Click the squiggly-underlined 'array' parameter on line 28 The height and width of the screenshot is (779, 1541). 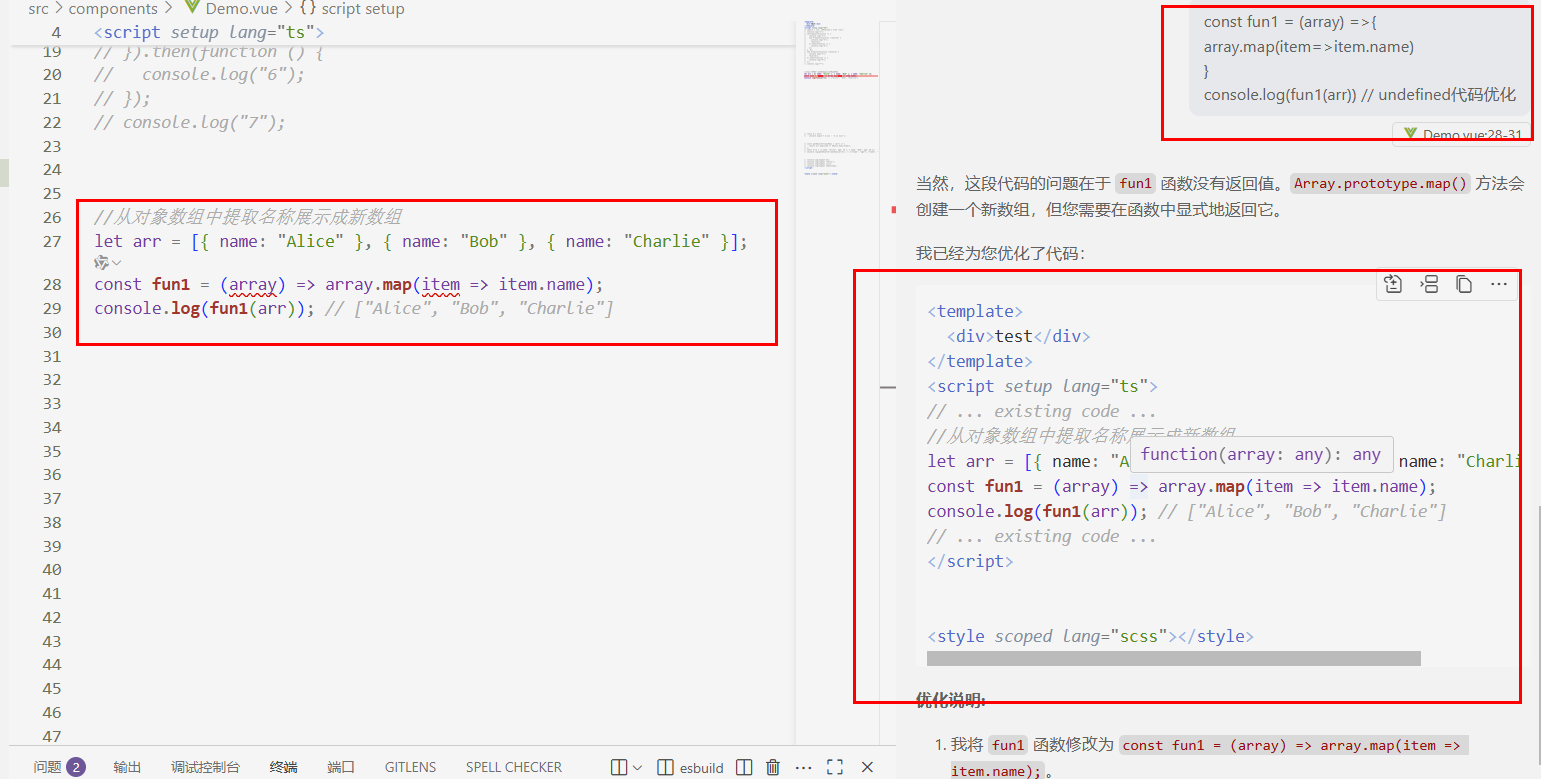252,284
